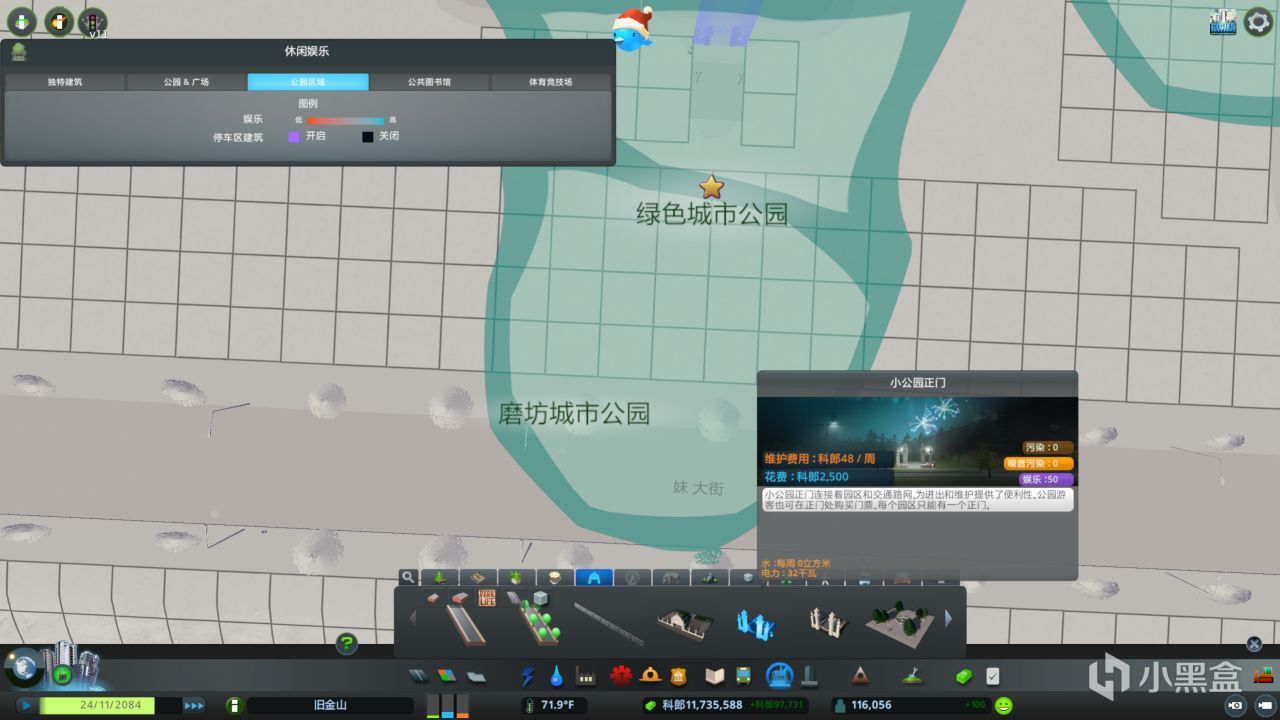Screen dimensions: 1280x720
Task: Open the Economy green money icon
Action: tap(963, 677)
